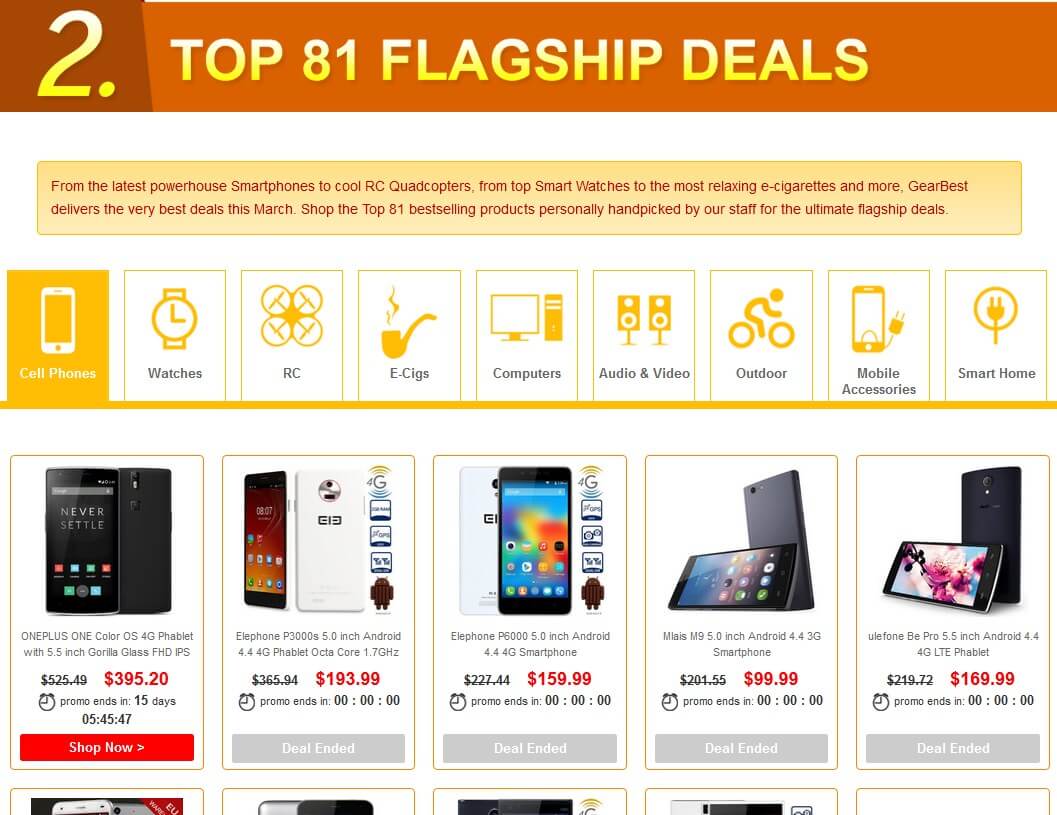This screenshot has height=815, width=1057.
Task: Select the Watches category icon
Action: click(175, 319)
